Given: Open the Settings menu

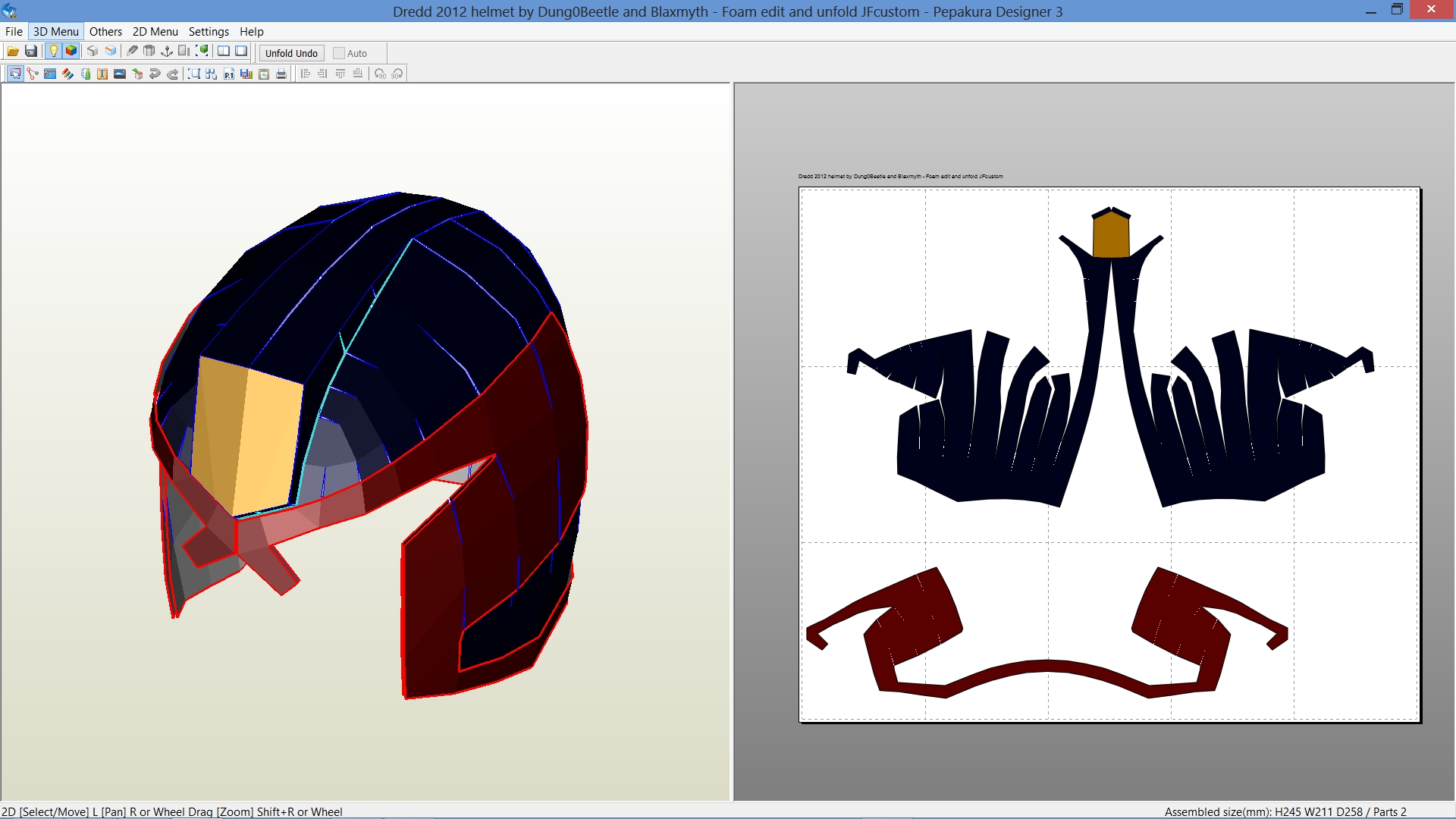Looking at the screenshot, I should (x=208, y=31).
